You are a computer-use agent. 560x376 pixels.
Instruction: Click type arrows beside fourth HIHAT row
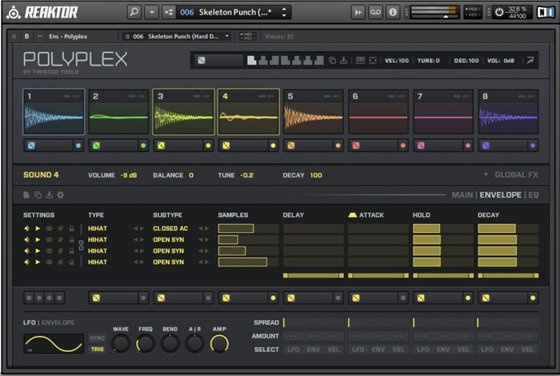[x=139, y=262]
